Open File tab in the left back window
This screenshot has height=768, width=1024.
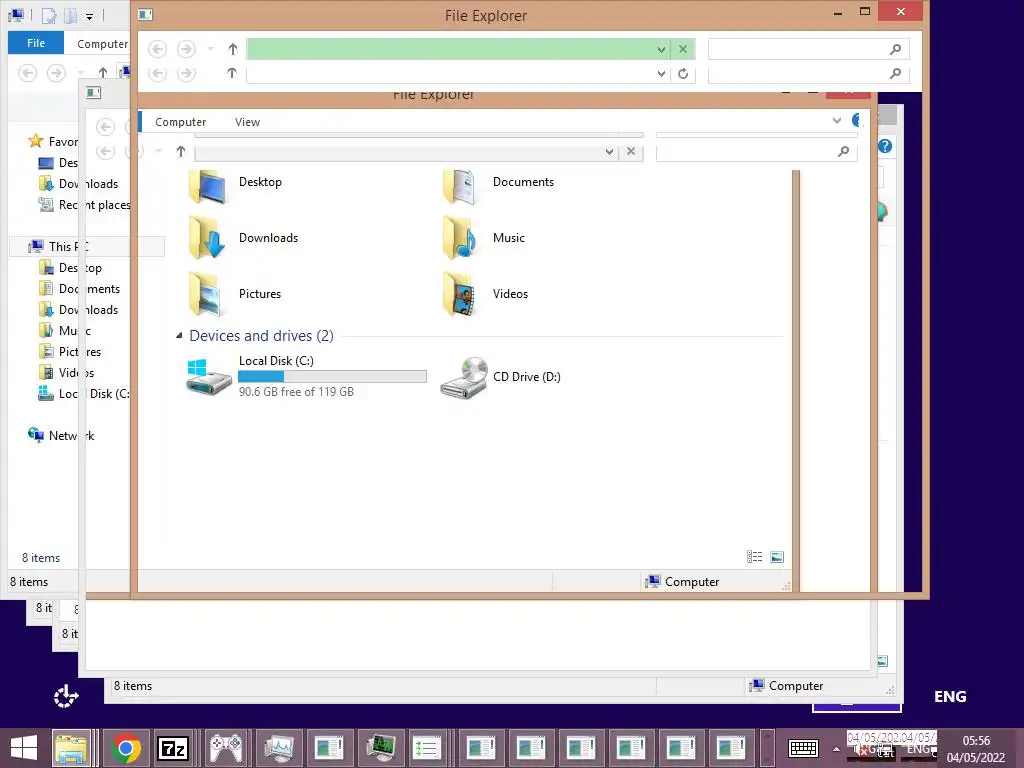pyautogui.click(x=36, y=43)
